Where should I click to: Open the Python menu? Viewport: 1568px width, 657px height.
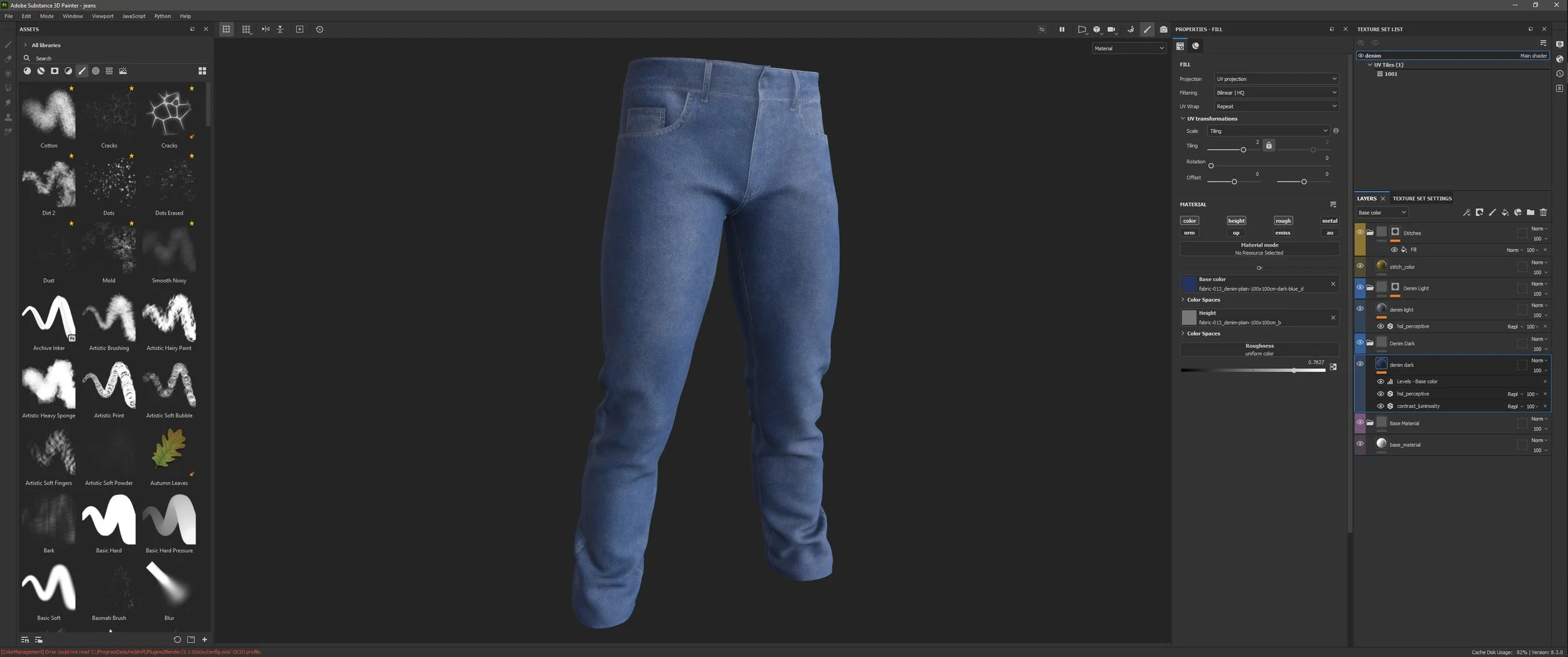point(162,16)
